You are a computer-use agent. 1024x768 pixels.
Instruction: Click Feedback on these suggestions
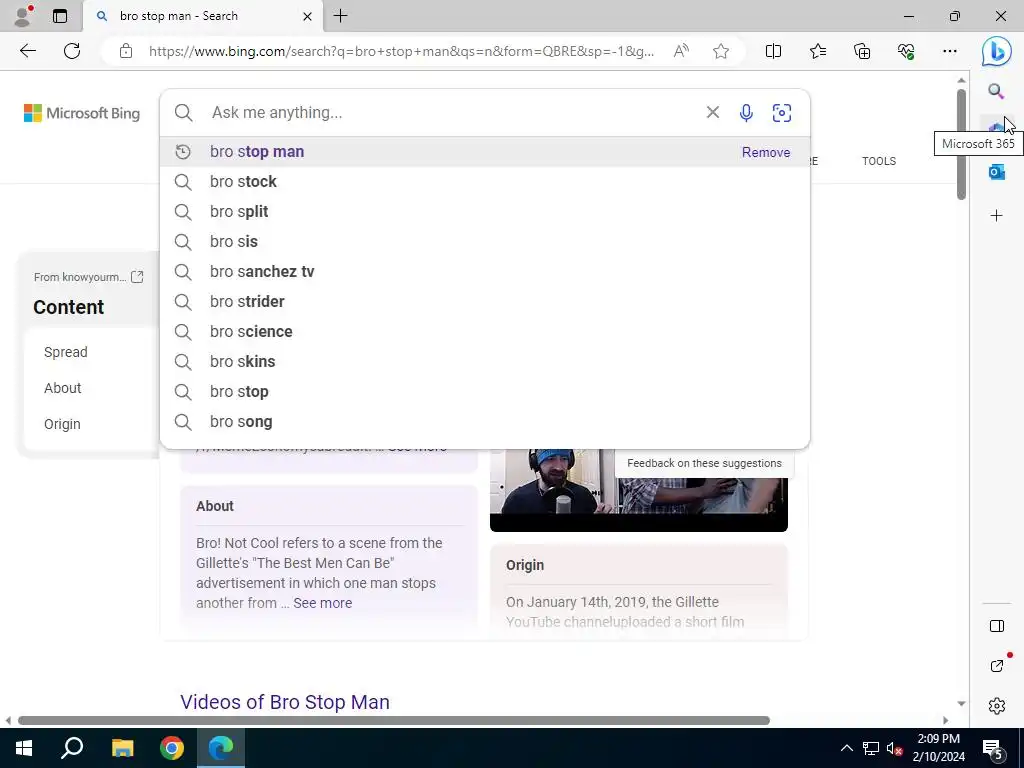tap(704, 463)
